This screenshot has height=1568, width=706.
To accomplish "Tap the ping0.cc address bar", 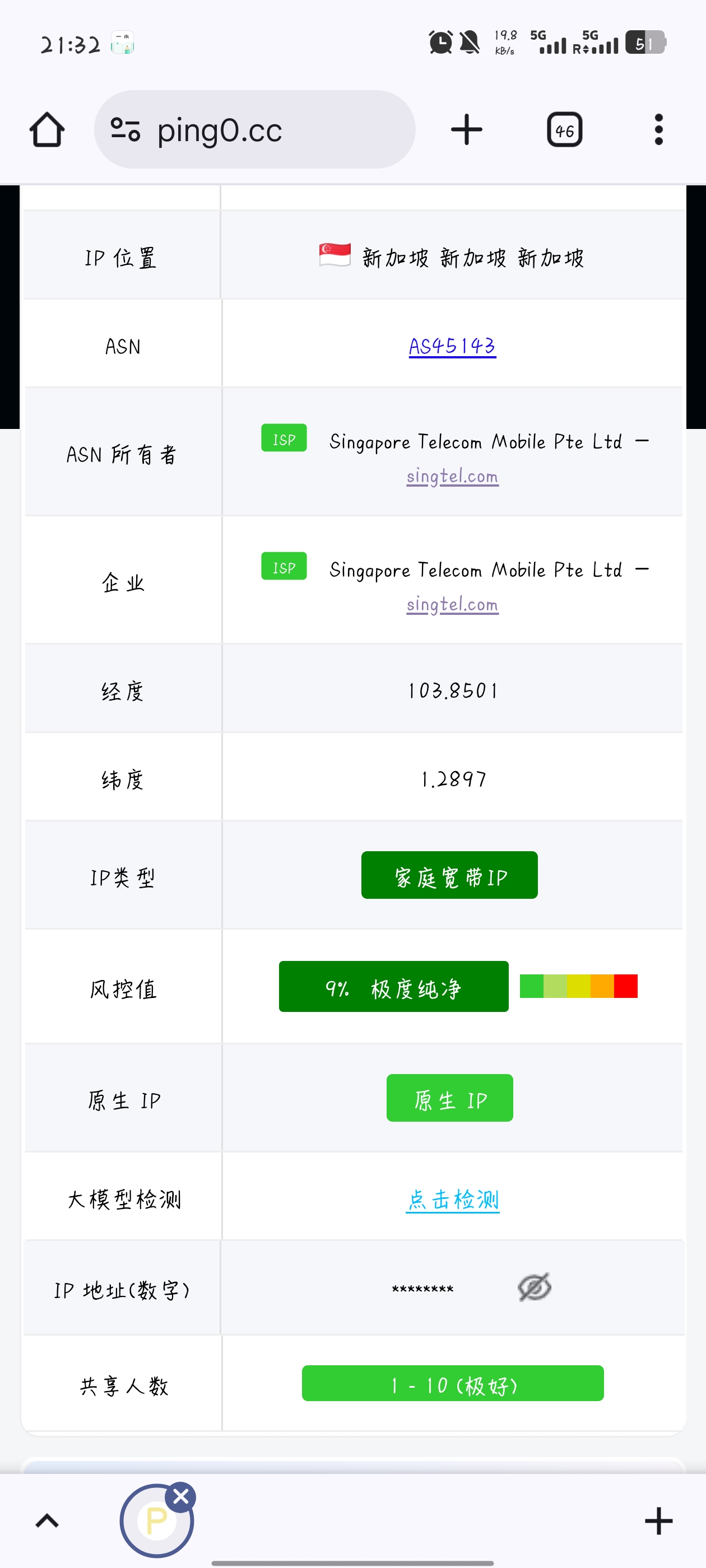I will tap(268, 130).
